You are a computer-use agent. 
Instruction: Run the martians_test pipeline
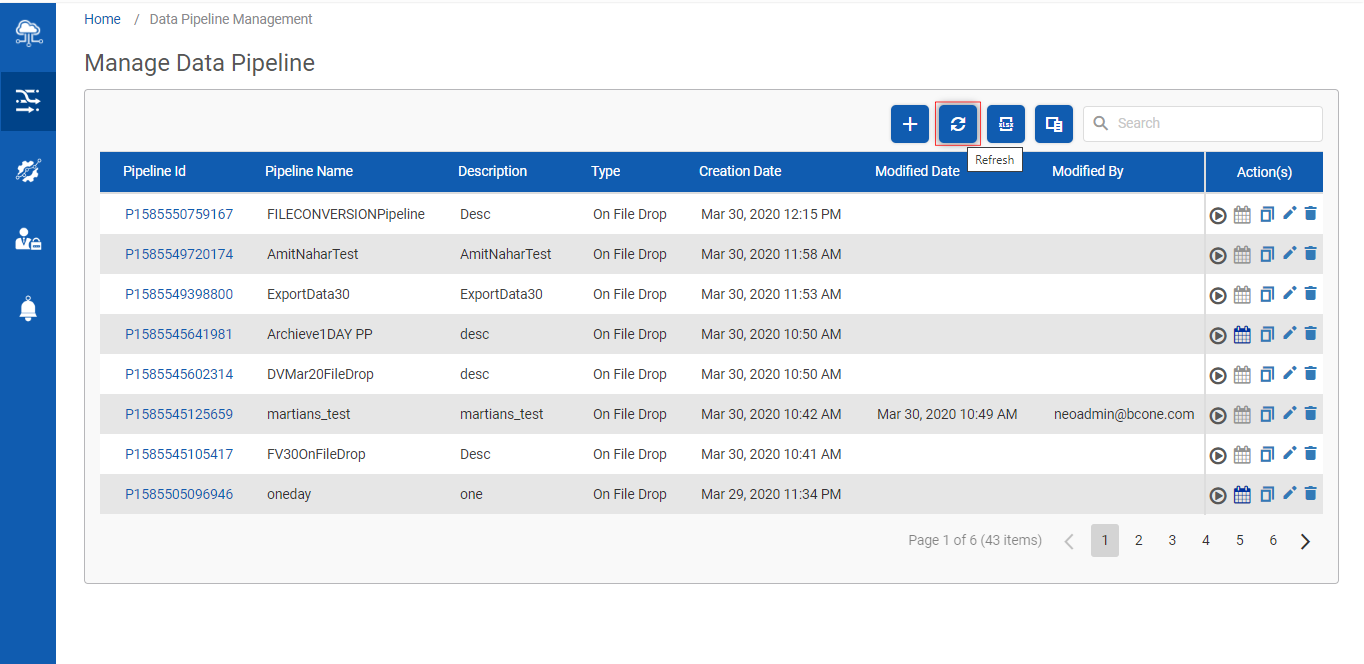1218,415
